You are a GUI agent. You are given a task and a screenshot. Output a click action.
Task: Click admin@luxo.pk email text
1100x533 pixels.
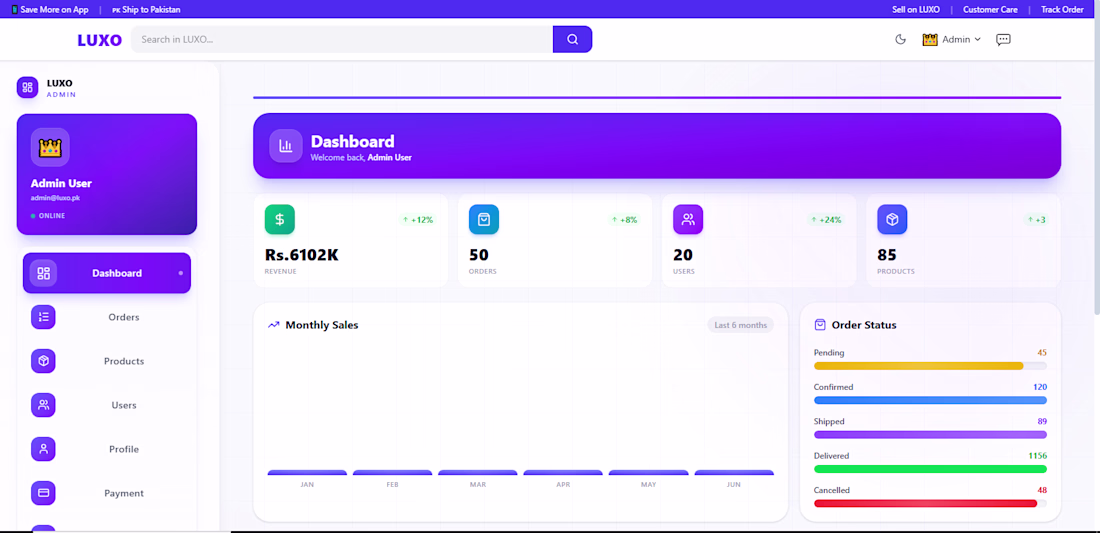click(x=55, y=198)
